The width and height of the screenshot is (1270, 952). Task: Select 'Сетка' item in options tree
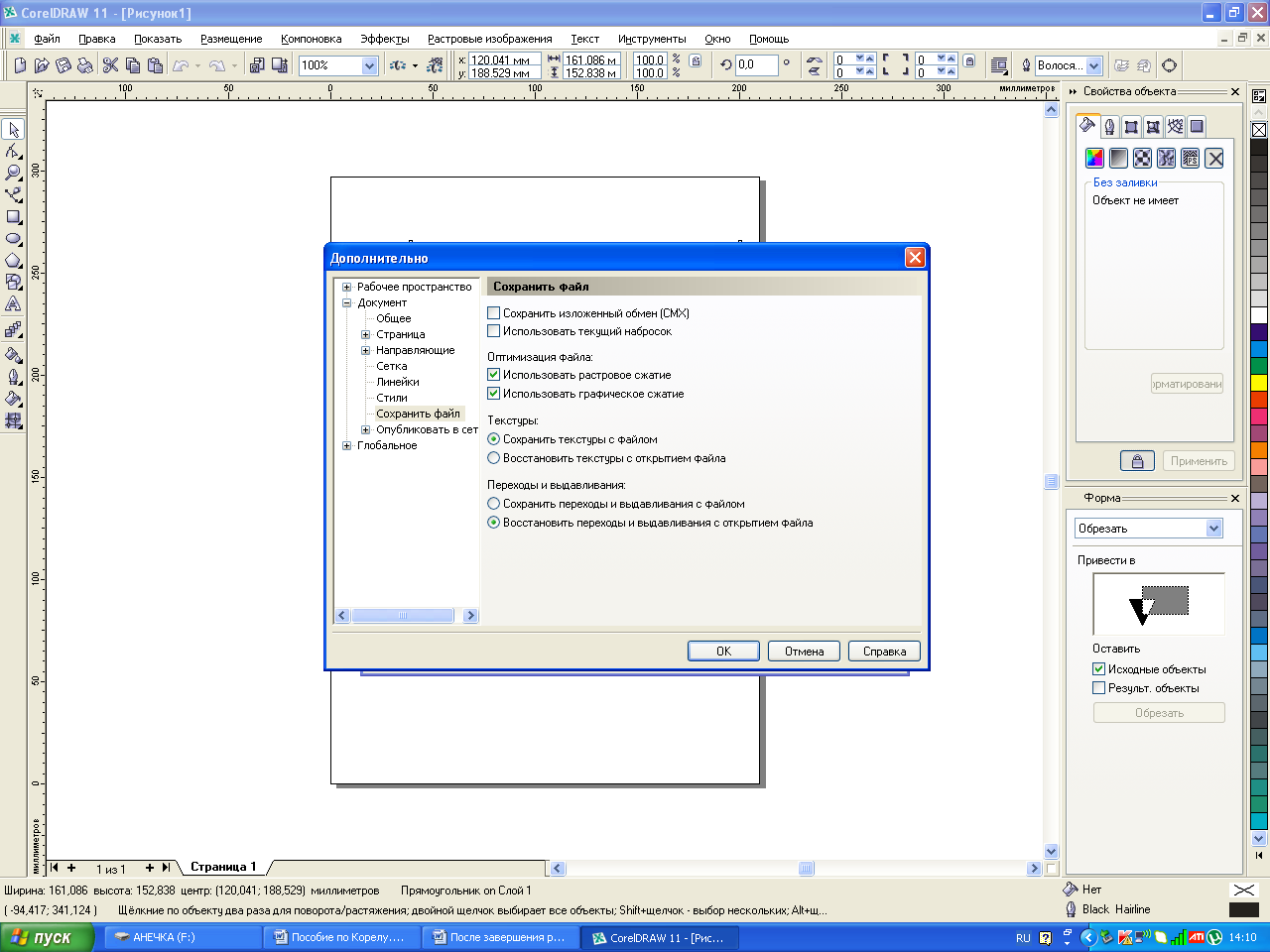tap(392, 366)
